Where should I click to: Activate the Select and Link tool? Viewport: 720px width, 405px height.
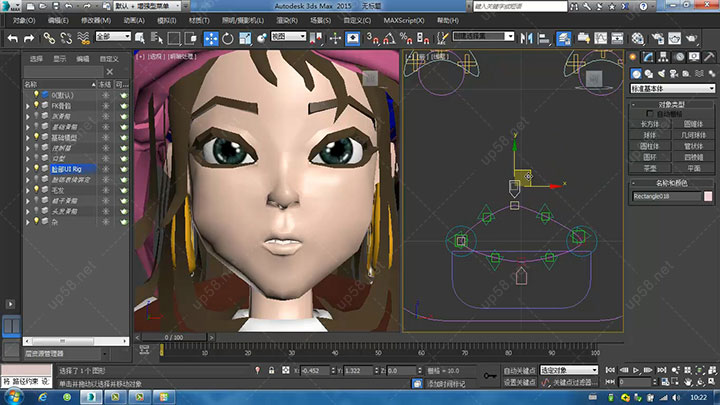point(49,39)
